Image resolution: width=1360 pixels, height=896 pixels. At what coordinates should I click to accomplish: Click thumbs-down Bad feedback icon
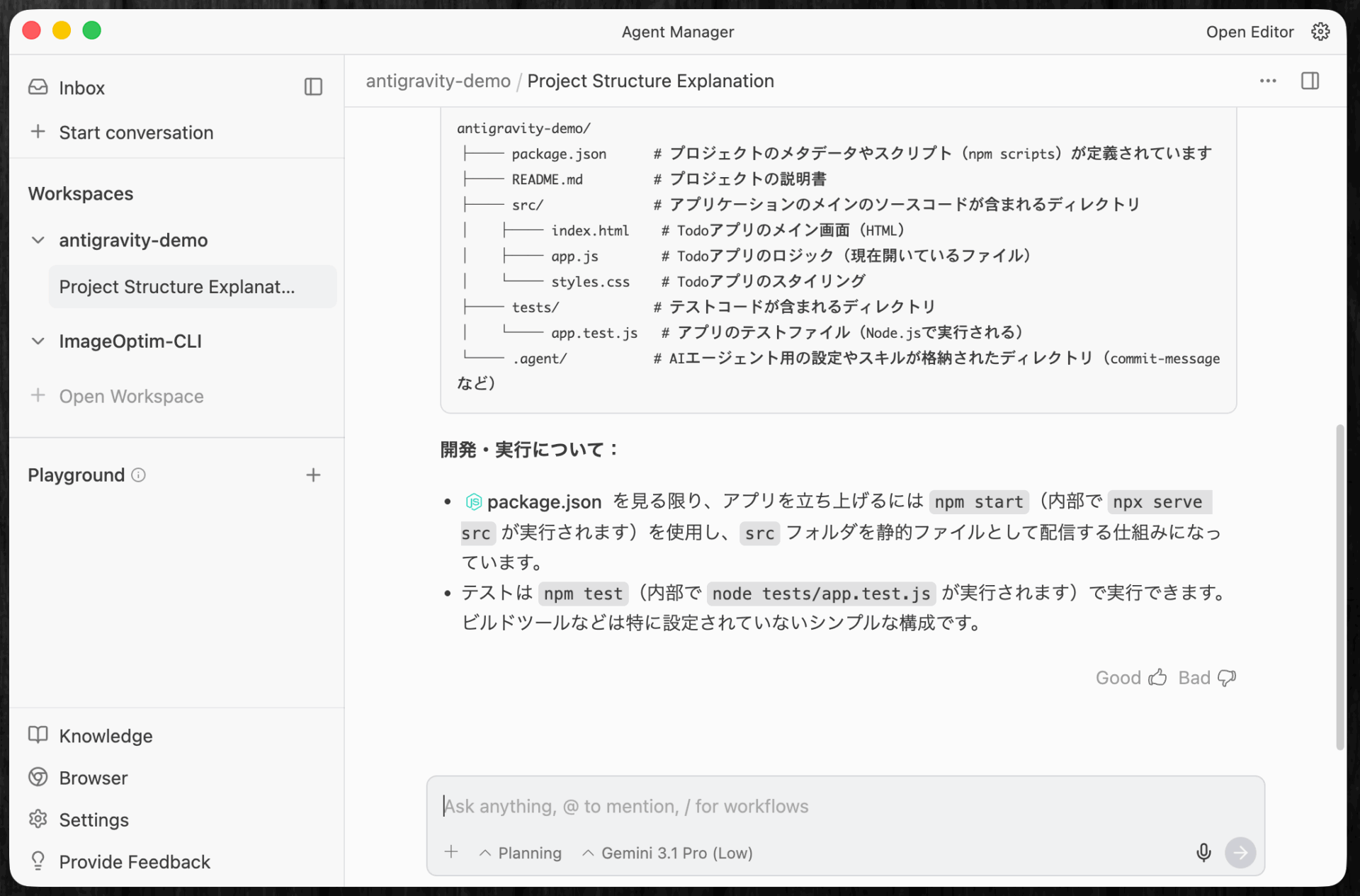(1226, 678)
